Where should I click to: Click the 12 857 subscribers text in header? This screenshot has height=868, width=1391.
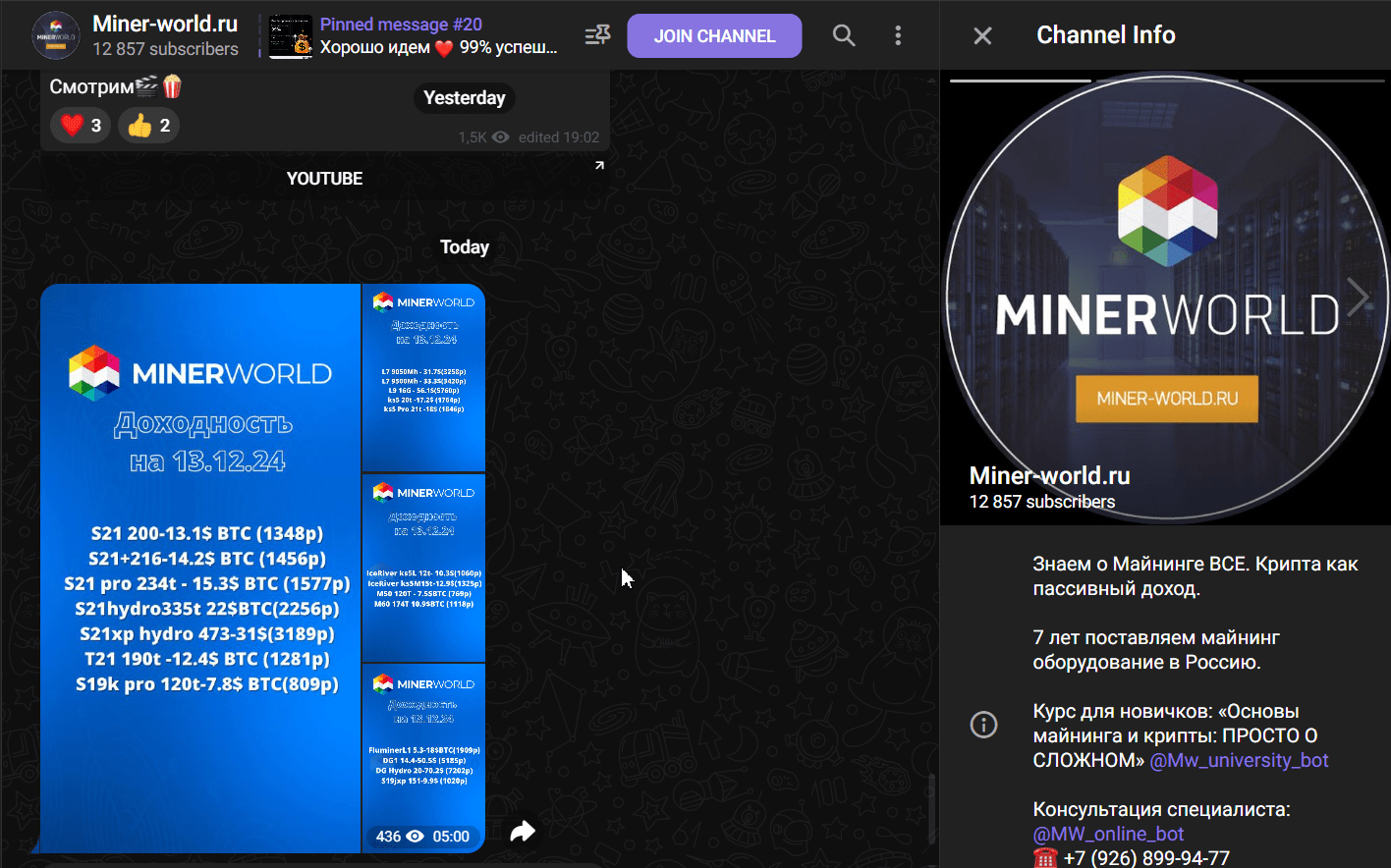pos(165,49)
